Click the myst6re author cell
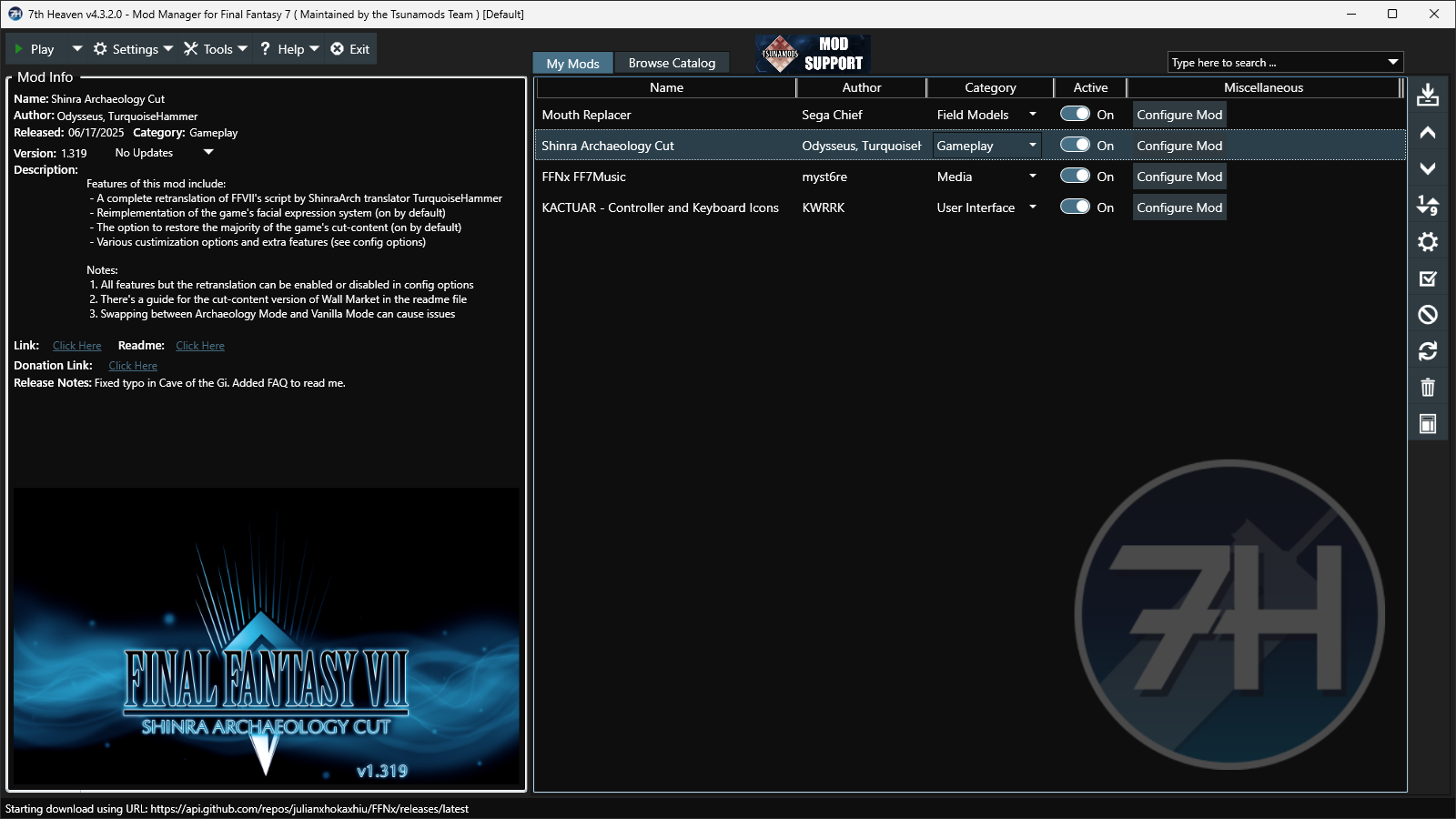Viewport: 1456px width, 819px height. click(824, 177)
